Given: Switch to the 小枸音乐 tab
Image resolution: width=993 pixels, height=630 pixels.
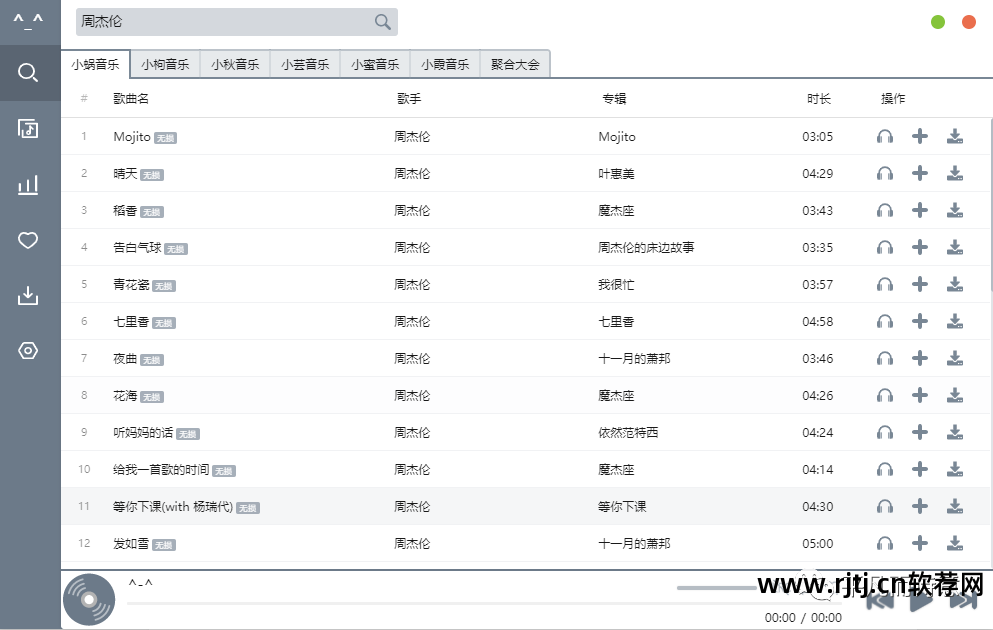Looking at the screenshot, I should pyautogui.click(x=165, y=64).
